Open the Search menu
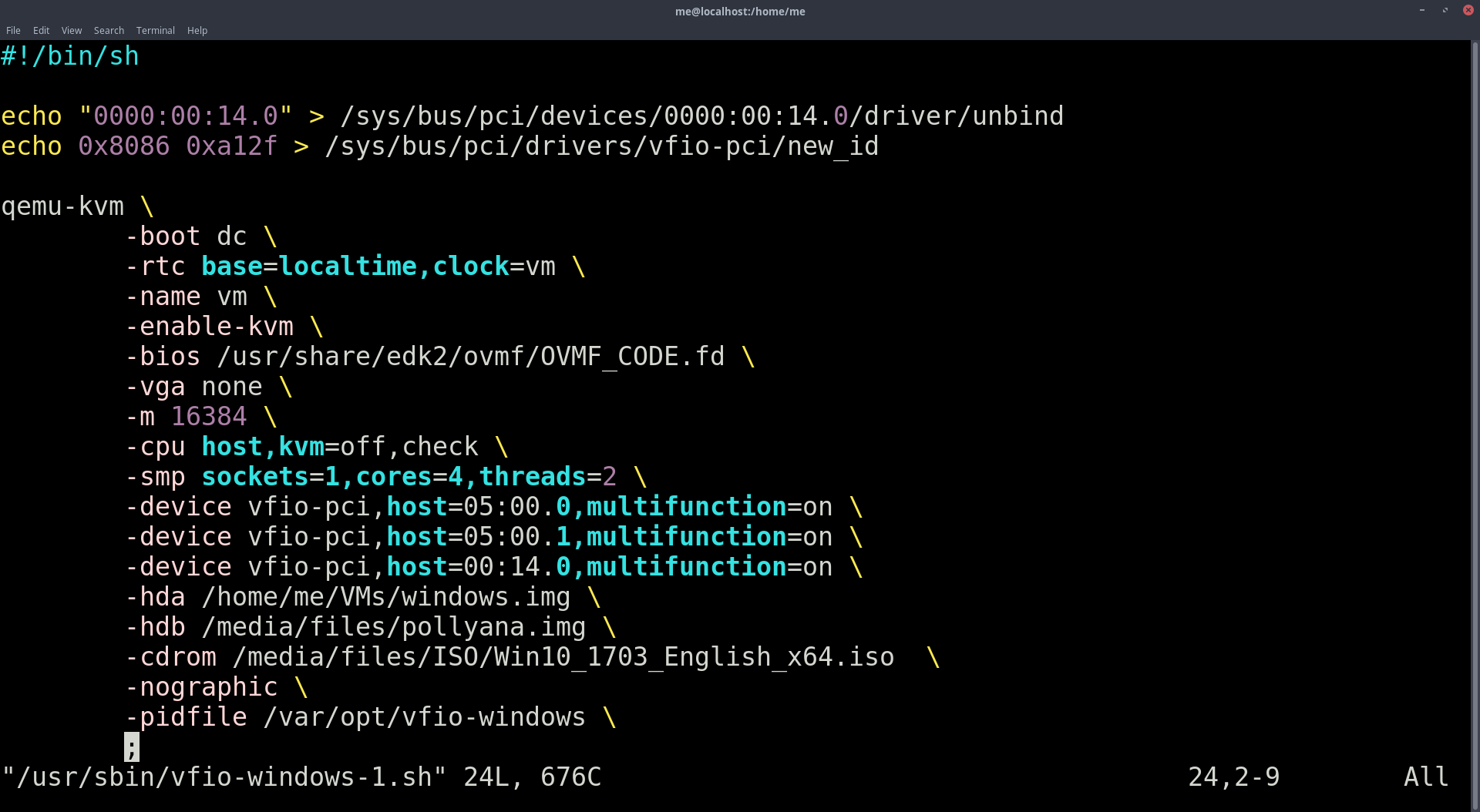The height and width of the screenshot is (812, 1480). tap(109, 31)
